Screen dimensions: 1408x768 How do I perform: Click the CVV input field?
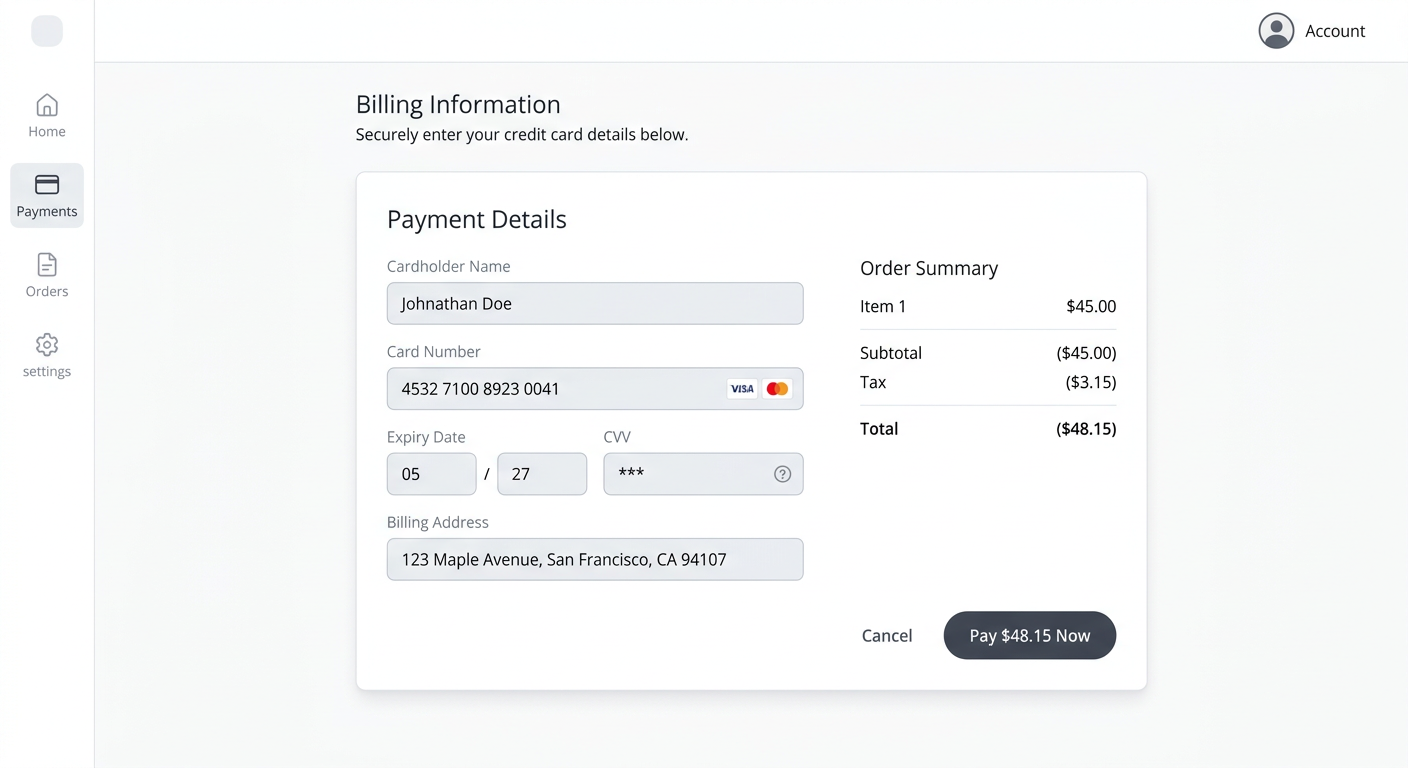click(703, 474)
